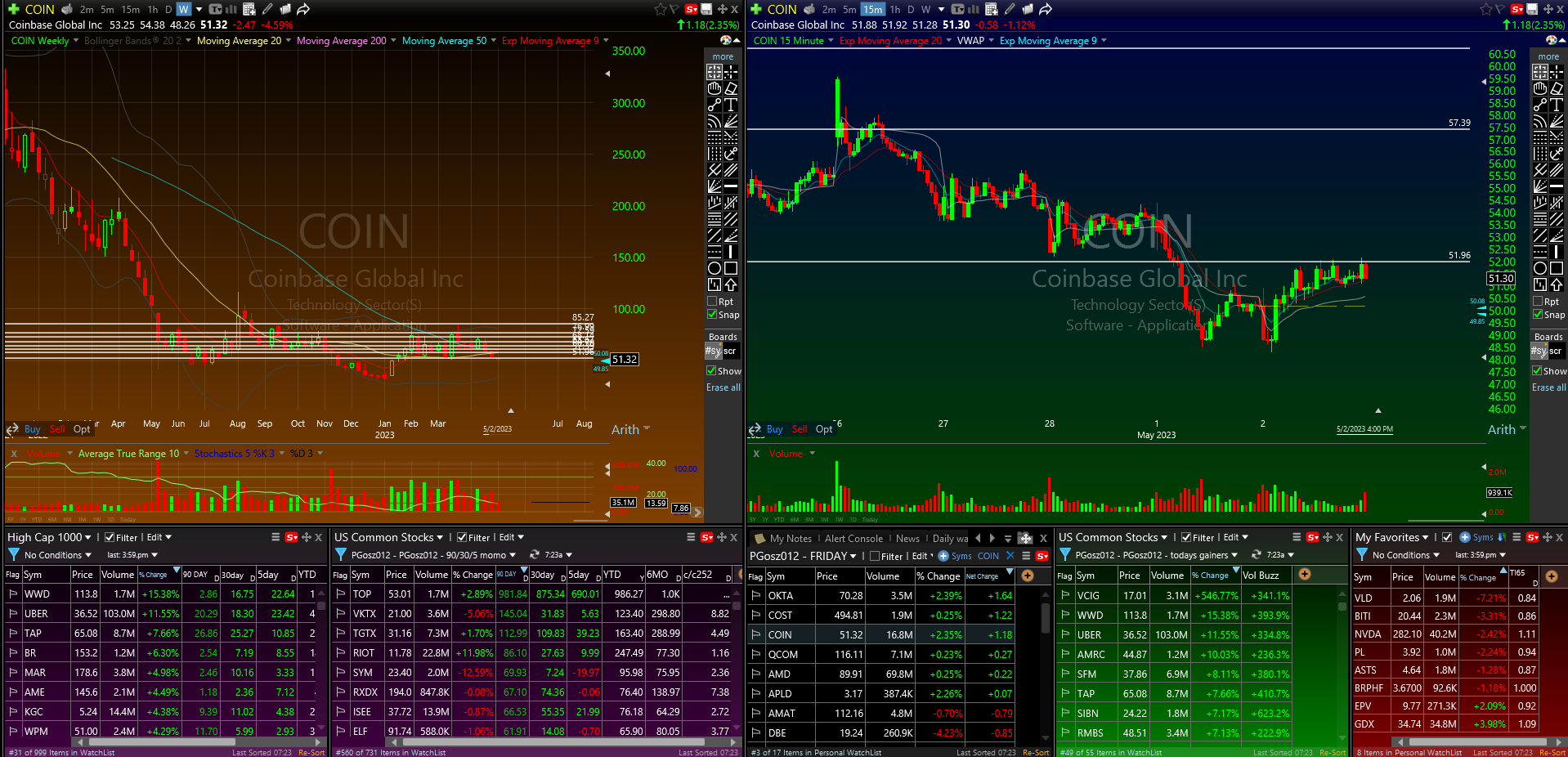Viewport: 1568px width, 757px height.
Task: Switch the right chart to the 1h timeframe
Action: (x=895, y=9)
